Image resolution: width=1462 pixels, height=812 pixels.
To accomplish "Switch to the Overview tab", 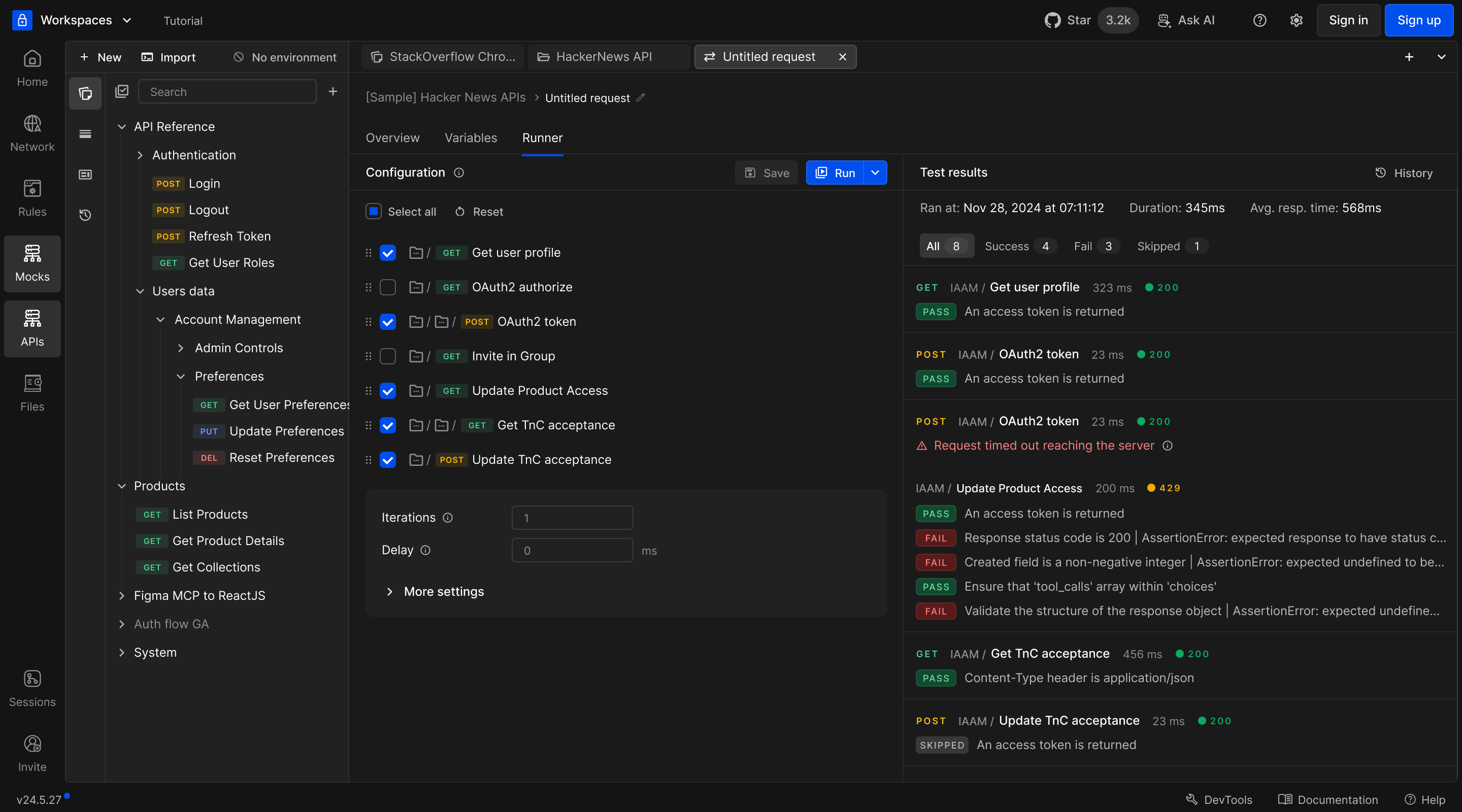I will tap(393, 138).
